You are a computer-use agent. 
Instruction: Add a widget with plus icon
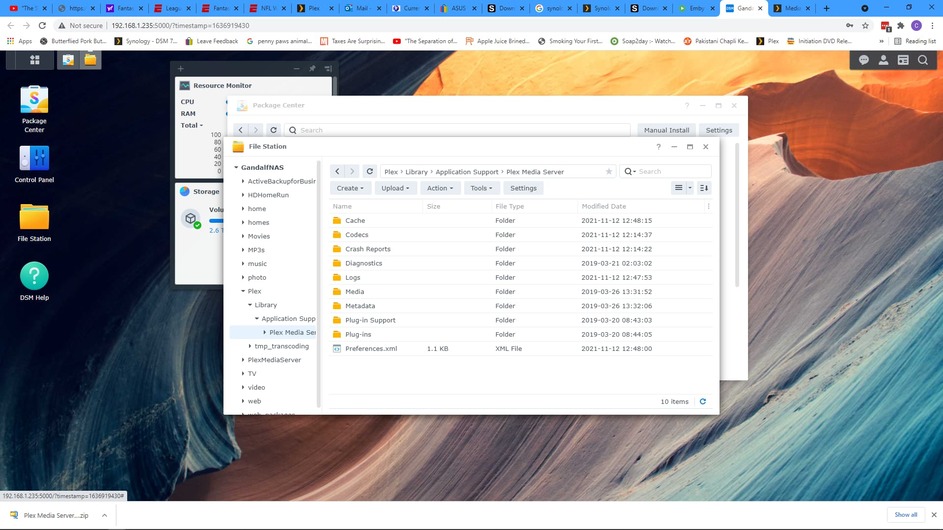pos(180,69)
